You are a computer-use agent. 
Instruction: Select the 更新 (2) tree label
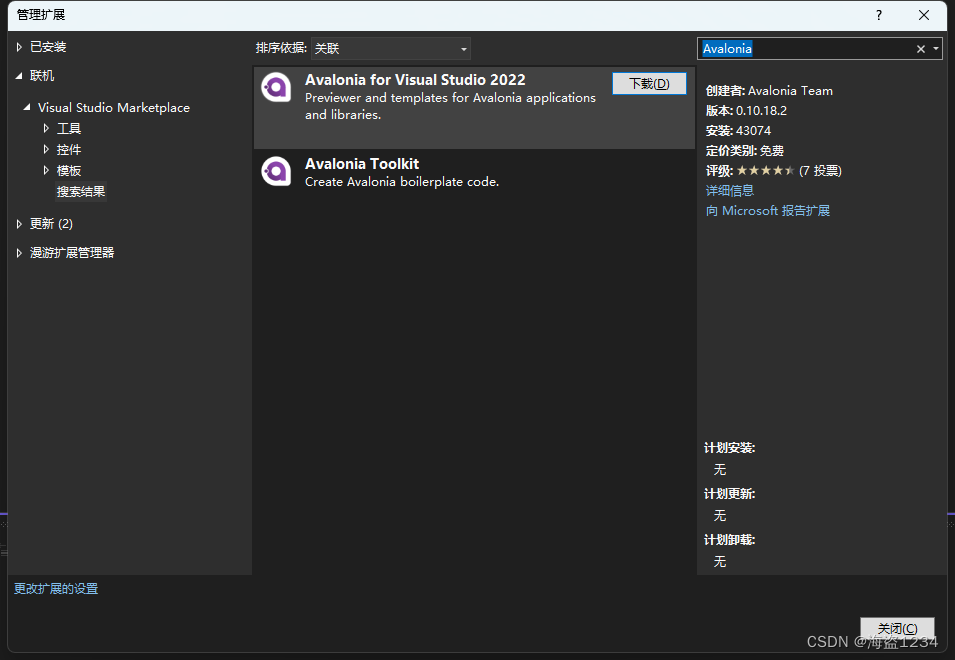click(x=52, y=223)
